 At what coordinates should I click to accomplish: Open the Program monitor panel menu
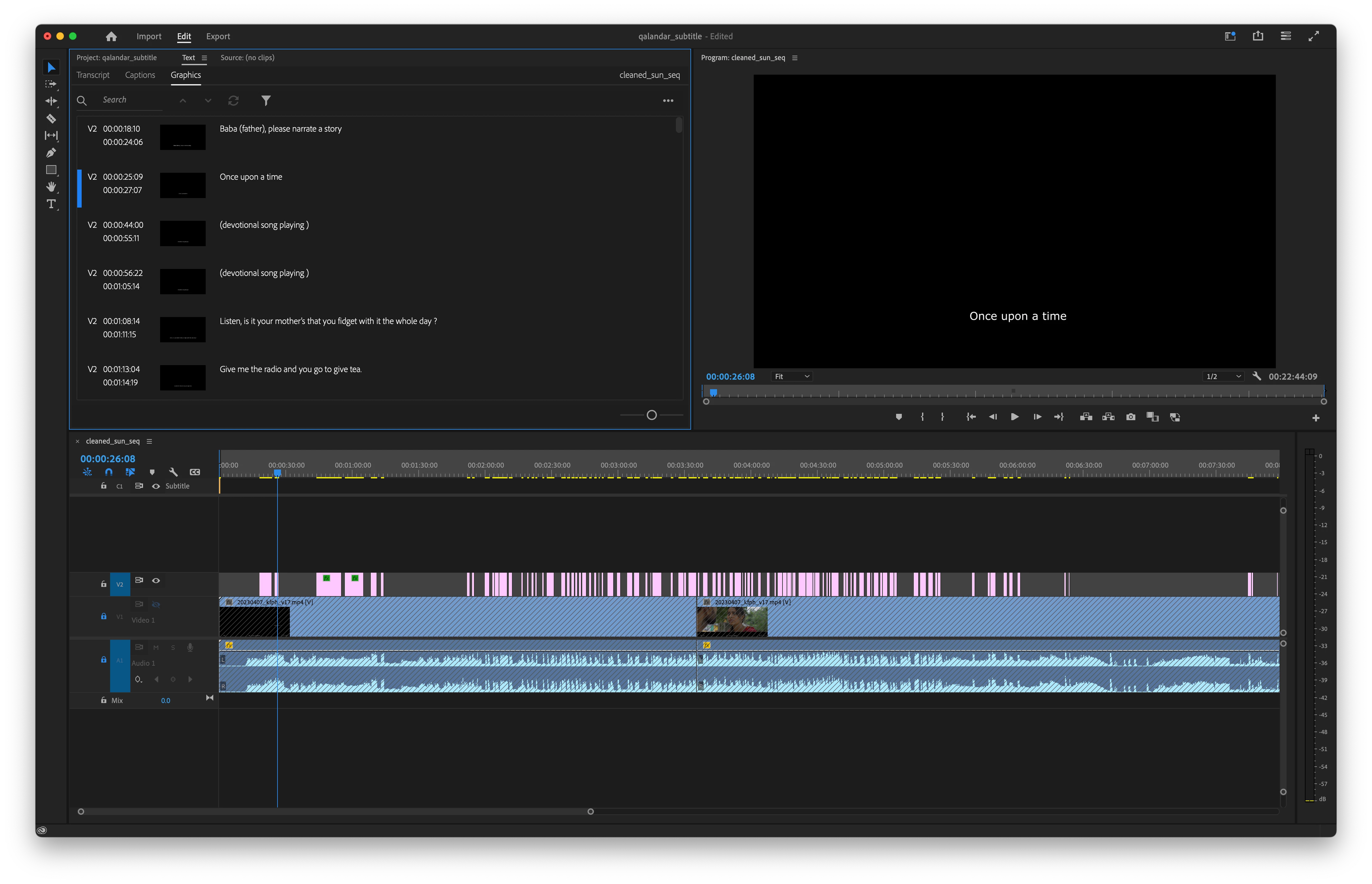click(x=795, y=58)
